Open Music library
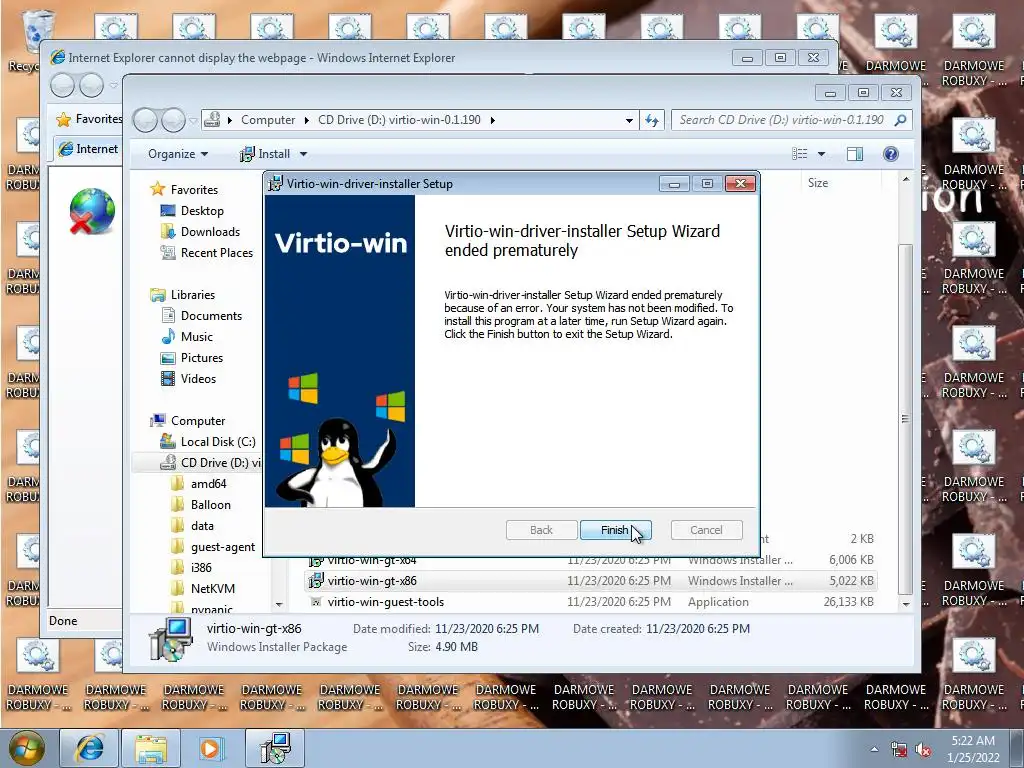The image size is (1024, 768). (197, 337)
